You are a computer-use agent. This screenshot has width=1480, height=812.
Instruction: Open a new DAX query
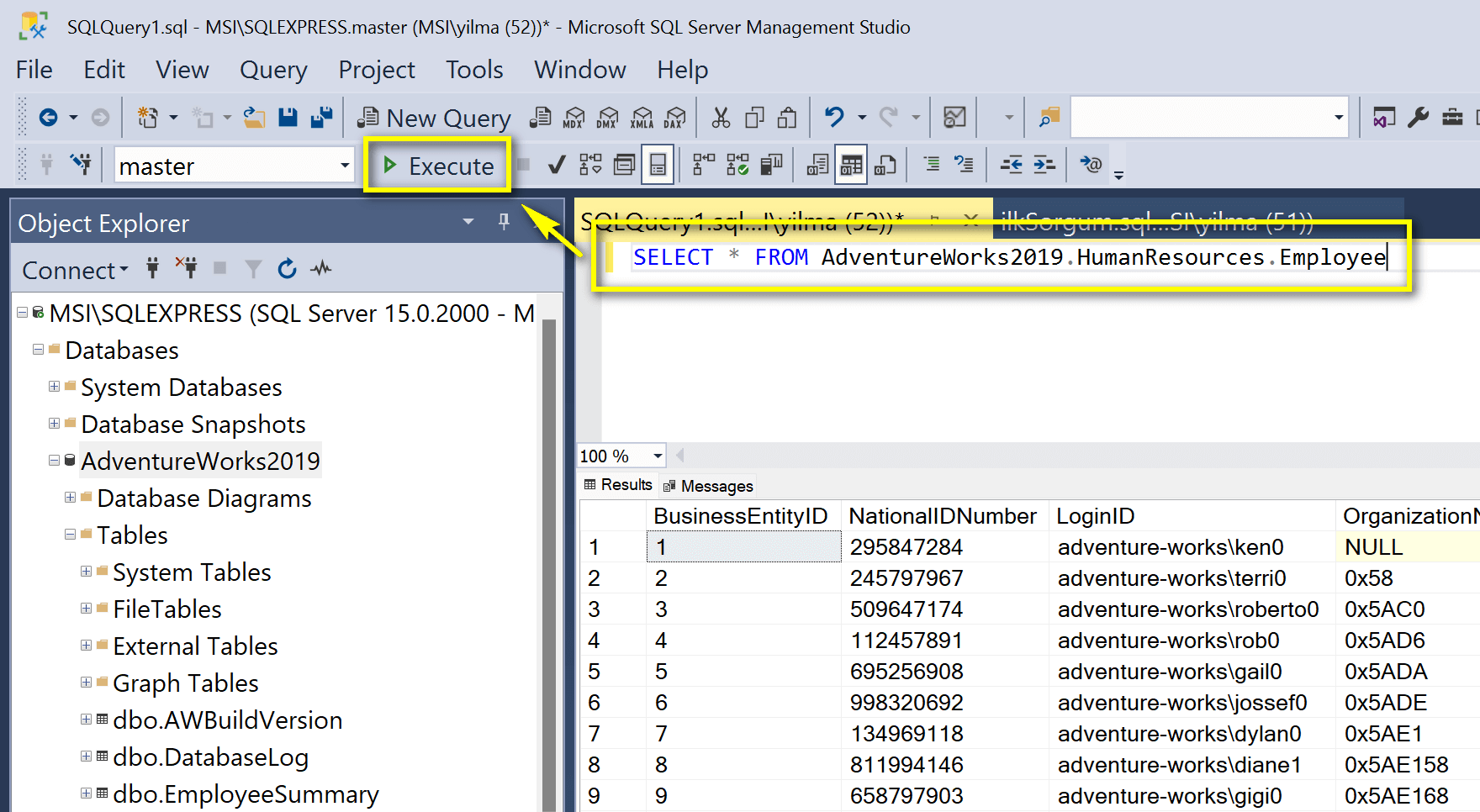(674, 118)
